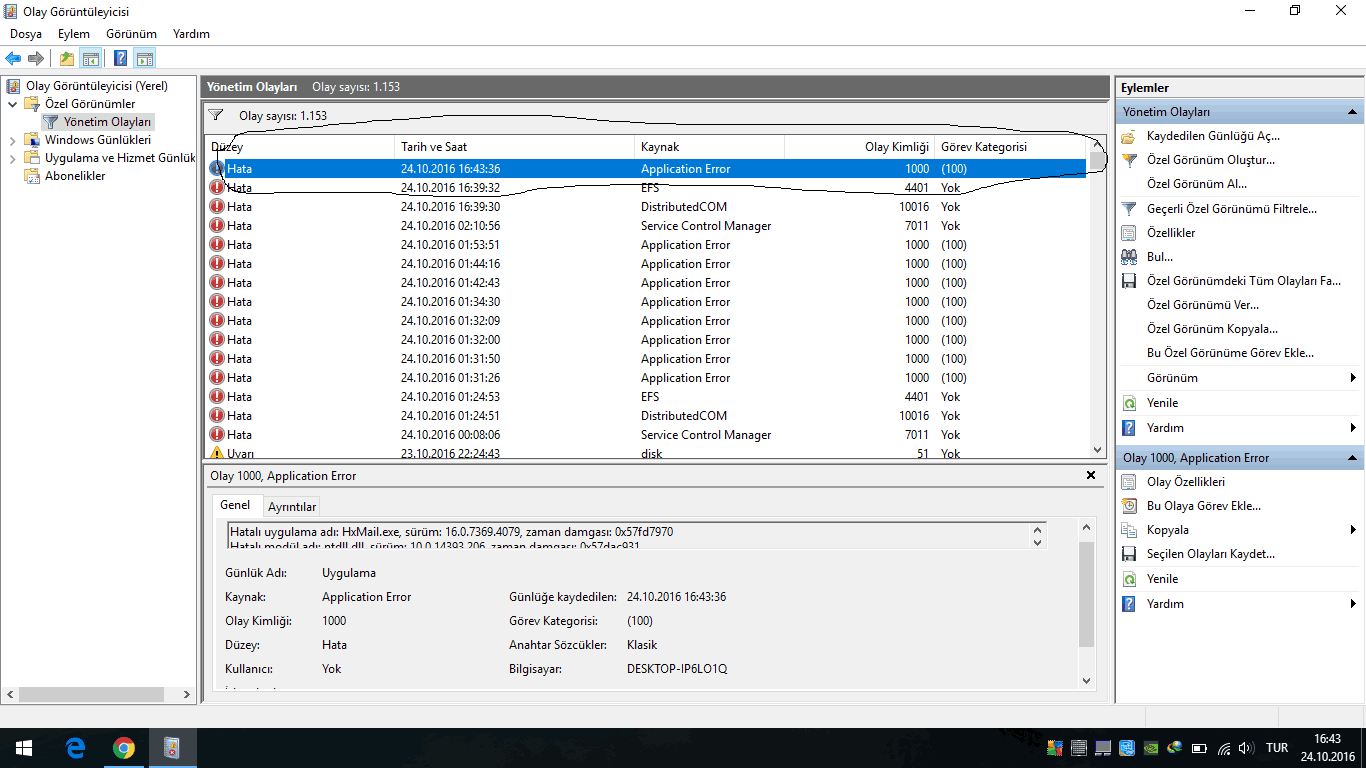Screen dimensions: 1366x768
Task: Open Olay Özellikleri from actions pane
Action: click(x=1185, y=482)
